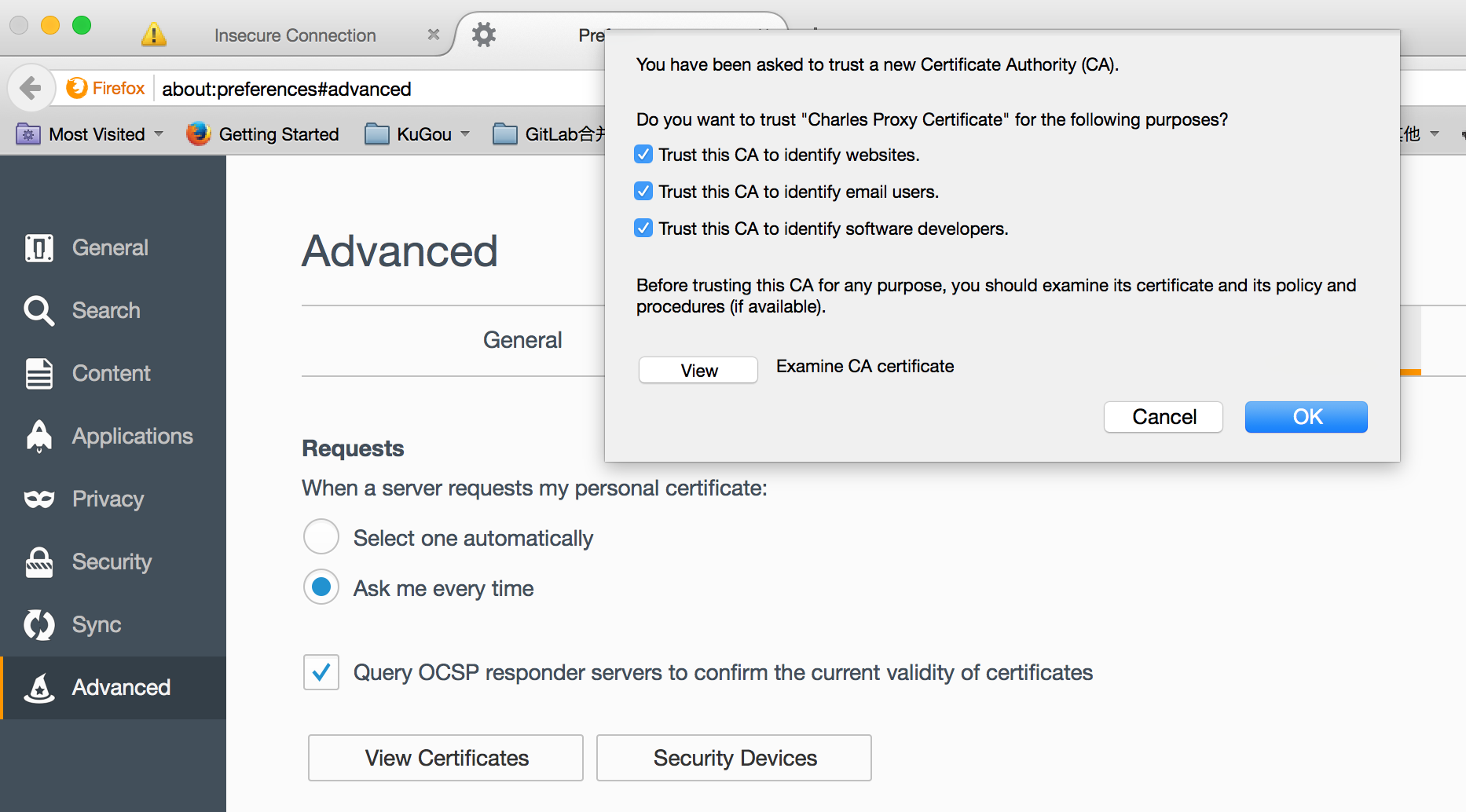Click the gear icon on Preferences tab
Viewport: 1466px width, 812px height.
coord(484,35)
